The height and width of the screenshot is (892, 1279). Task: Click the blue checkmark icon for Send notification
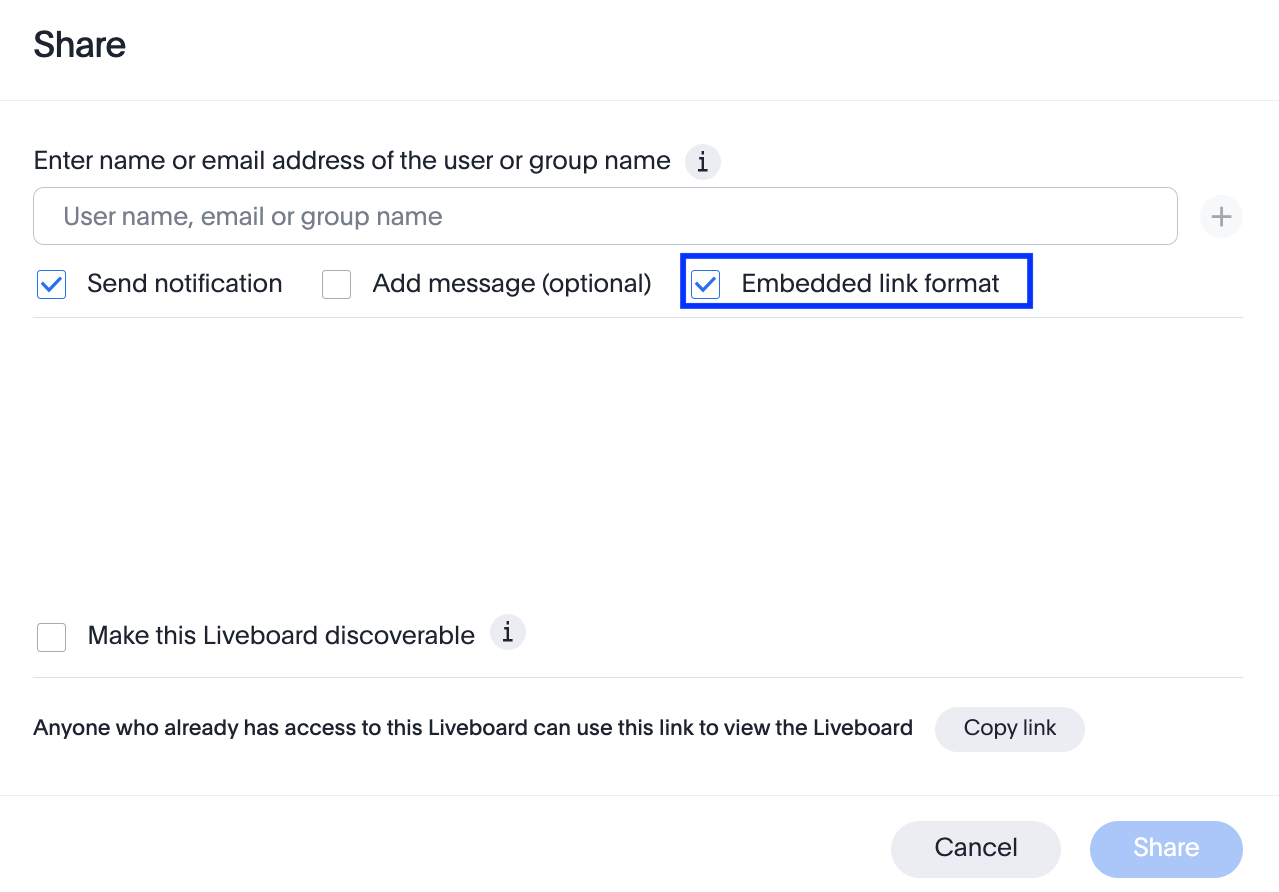51,284
